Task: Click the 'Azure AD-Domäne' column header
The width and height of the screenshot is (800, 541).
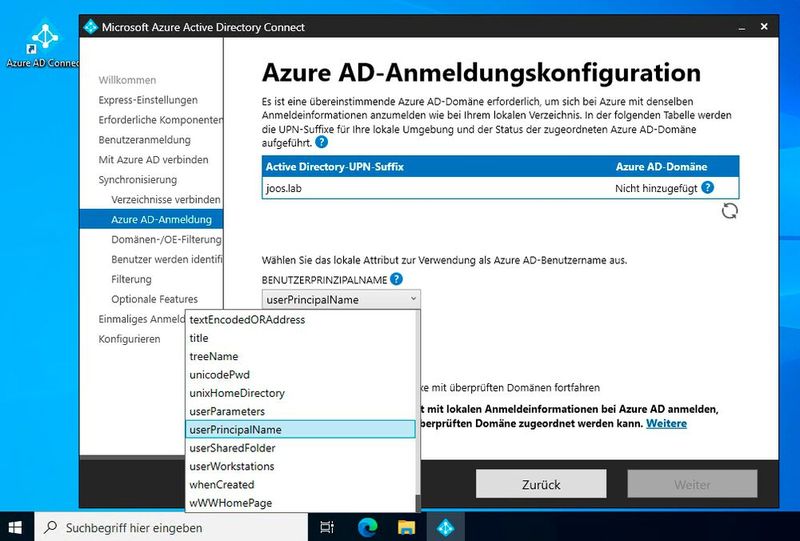Action: point(661,167)
